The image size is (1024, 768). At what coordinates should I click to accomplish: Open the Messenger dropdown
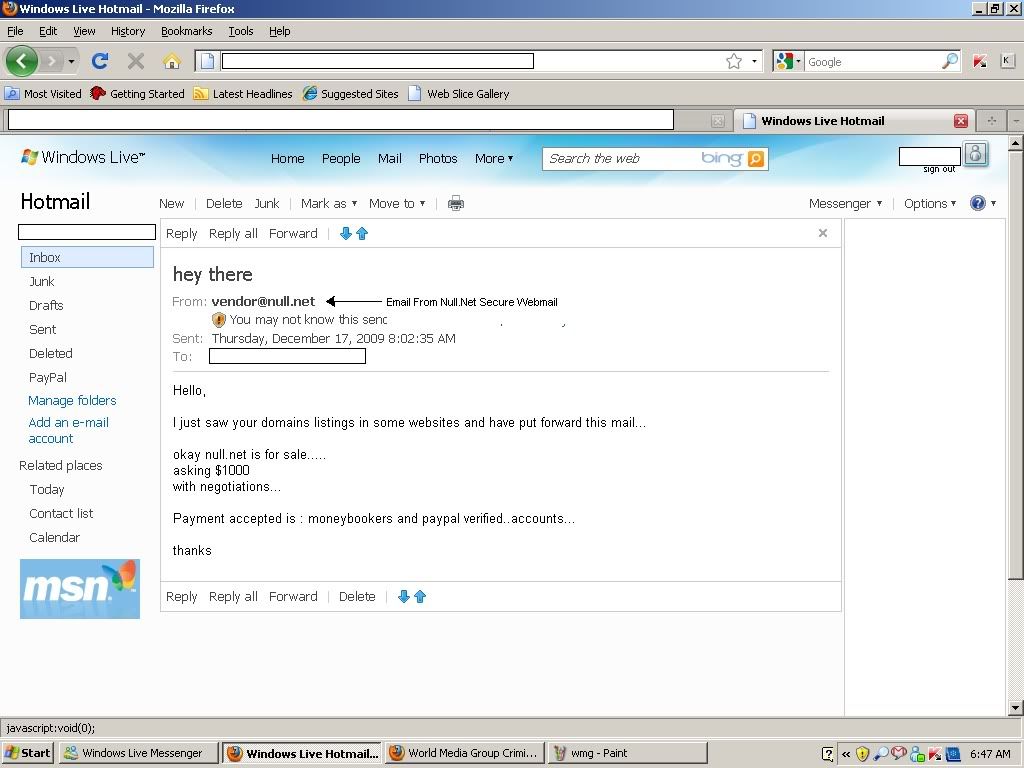point(845,204)
